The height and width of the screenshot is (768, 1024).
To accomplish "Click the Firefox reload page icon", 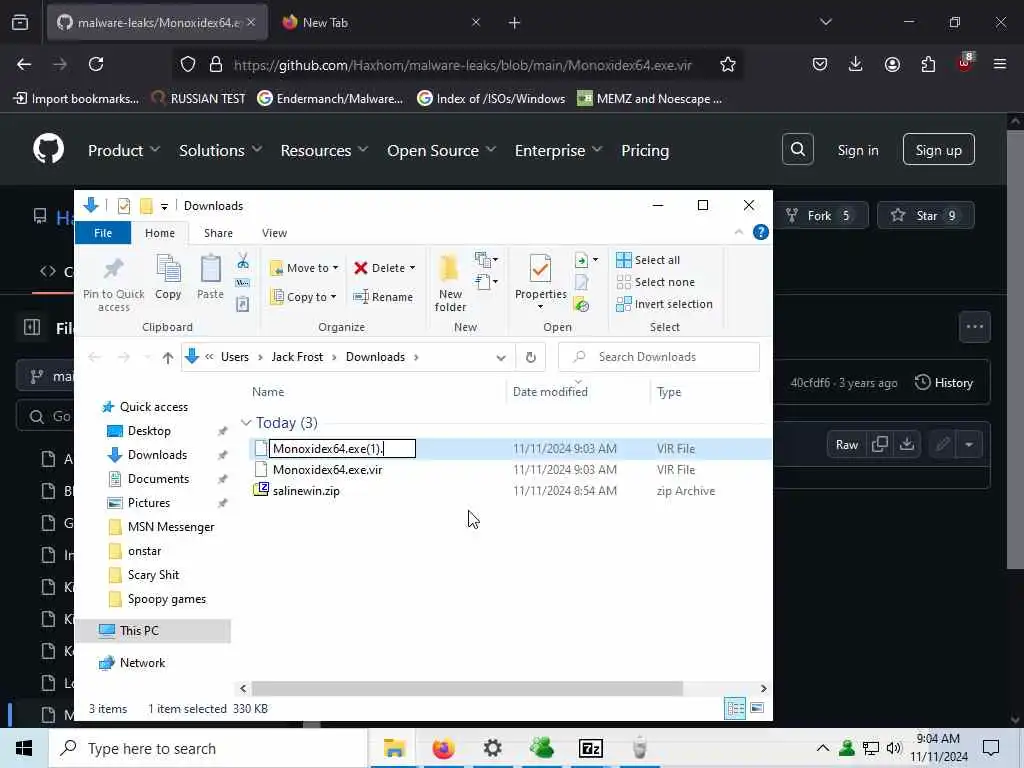I will (x=96, y=64).
